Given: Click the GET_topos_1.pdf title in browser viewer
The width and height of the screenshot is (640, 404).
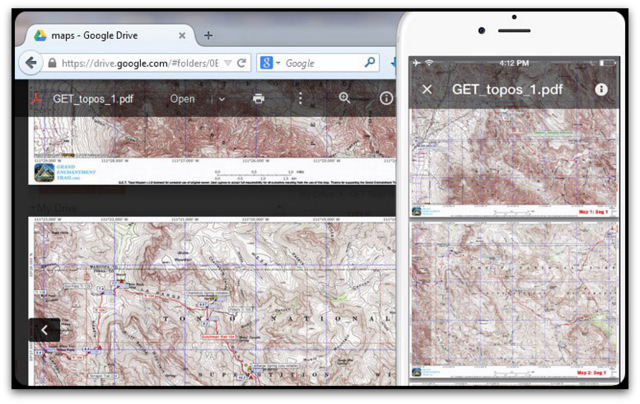Looking at the screenshot, I should tap(93, 99).
